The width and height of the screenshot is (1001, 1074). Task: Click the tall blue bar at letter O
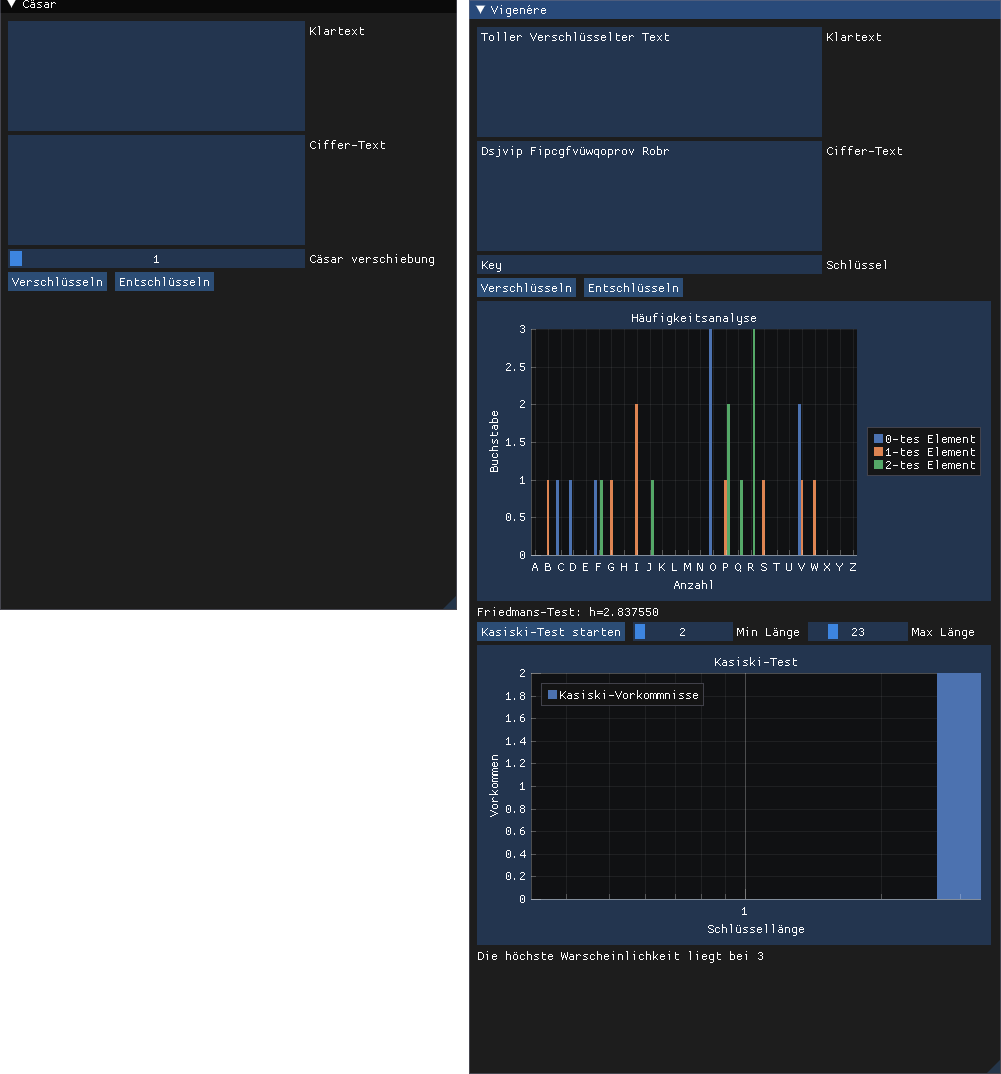click(x=710, y=442)
